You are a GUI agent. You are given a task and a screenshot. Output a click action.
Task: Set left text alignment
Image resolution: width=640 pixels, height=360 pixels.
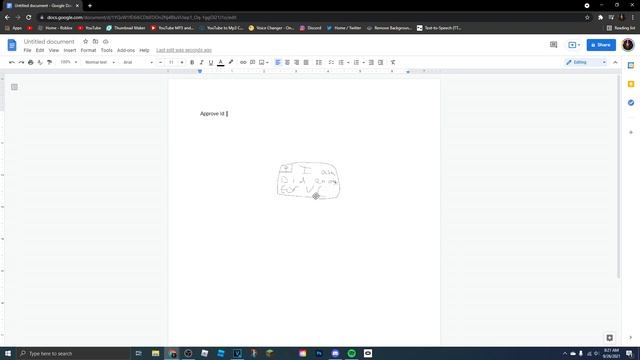coord(278,62)
